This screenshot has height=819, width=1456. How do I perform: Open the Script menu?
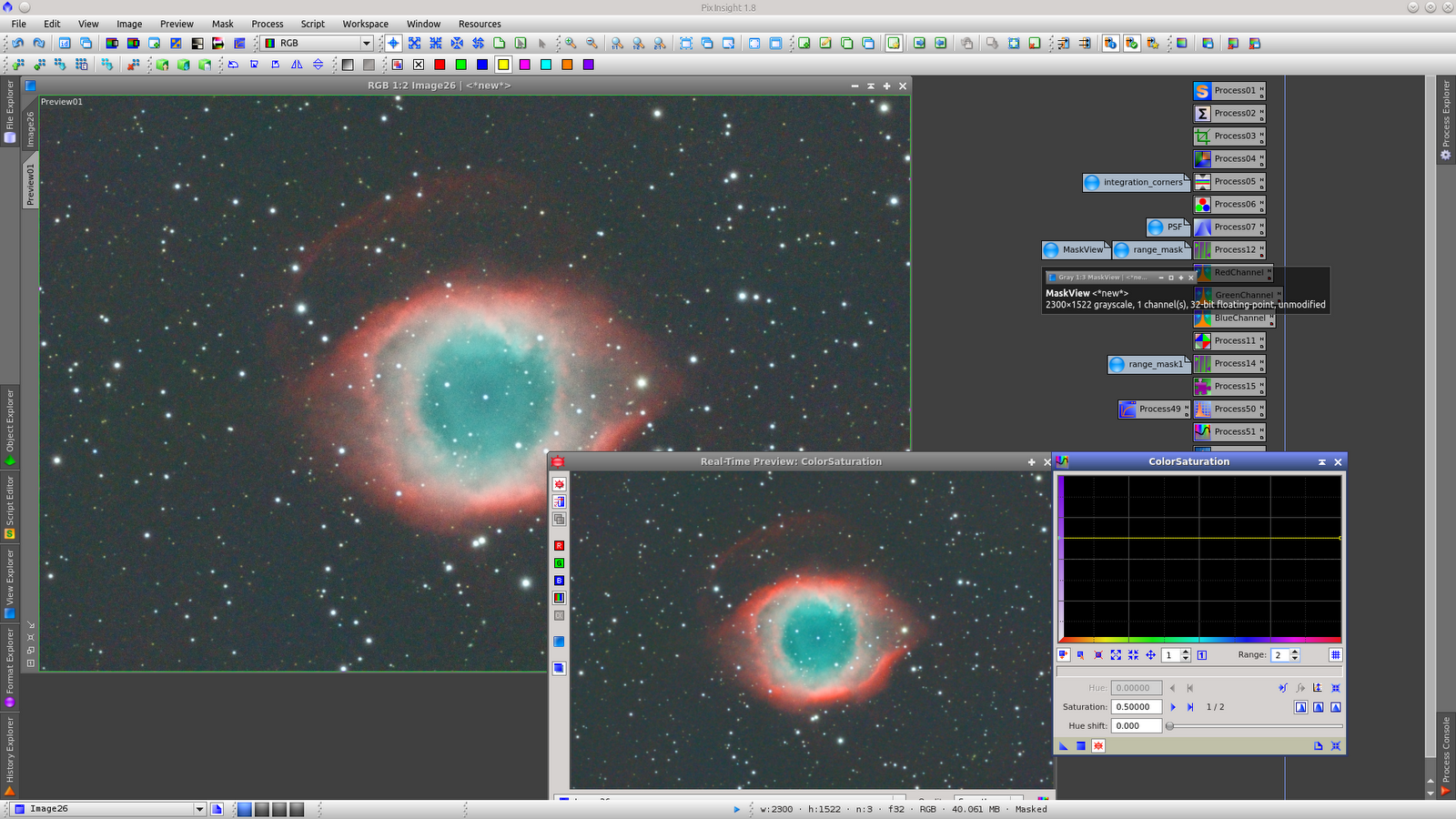point(313,24)
